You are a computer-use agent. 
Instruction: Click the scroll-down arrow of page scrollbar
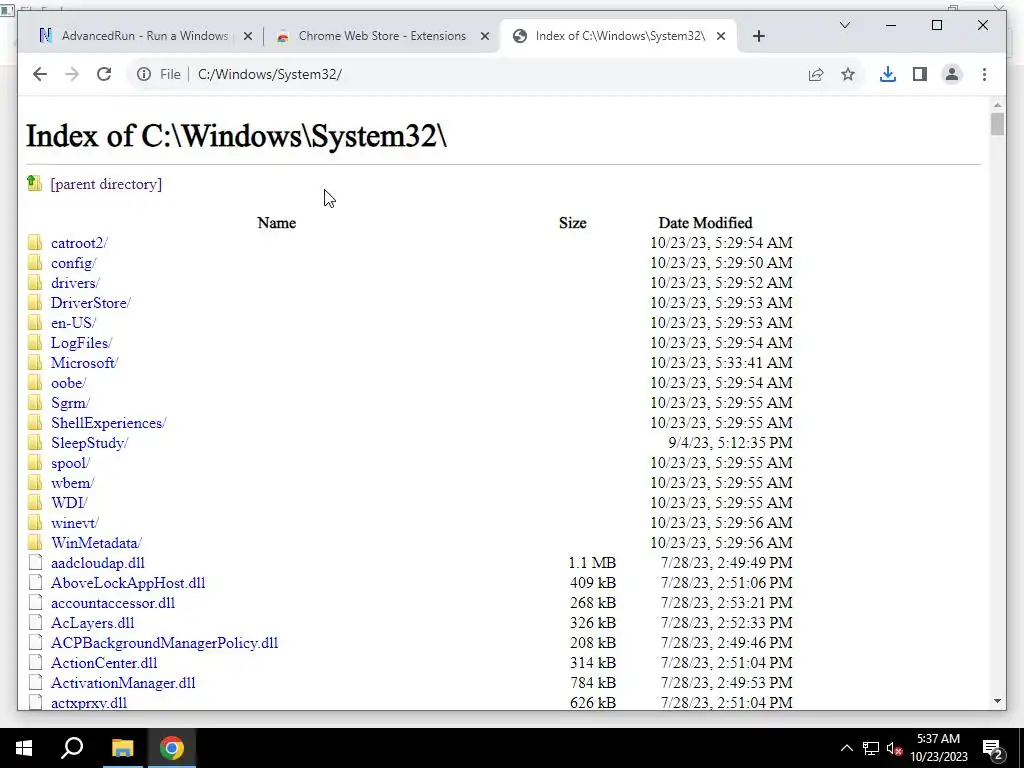[997, 701]
